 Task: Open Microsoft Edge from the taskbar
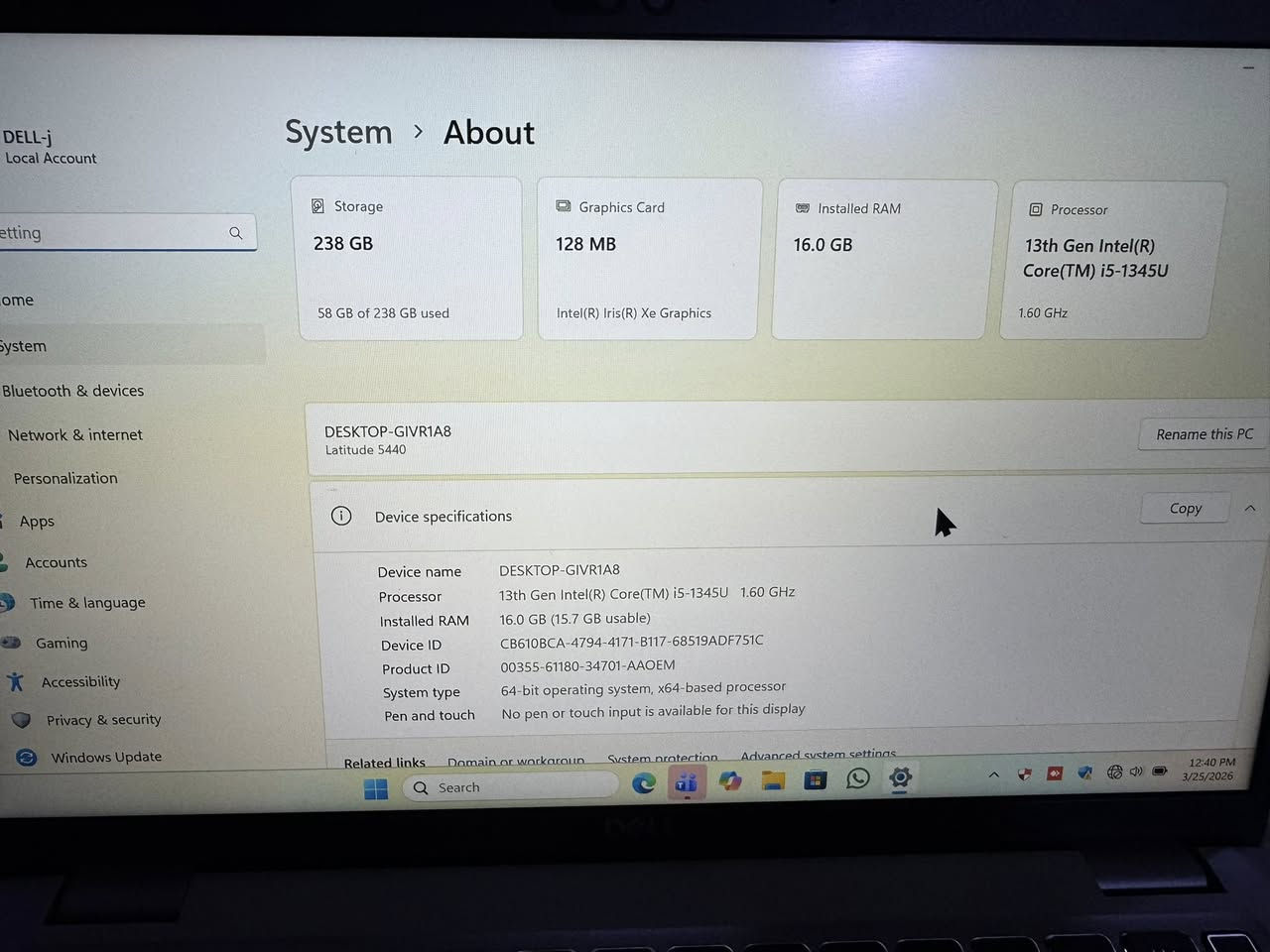coord(644,783)
